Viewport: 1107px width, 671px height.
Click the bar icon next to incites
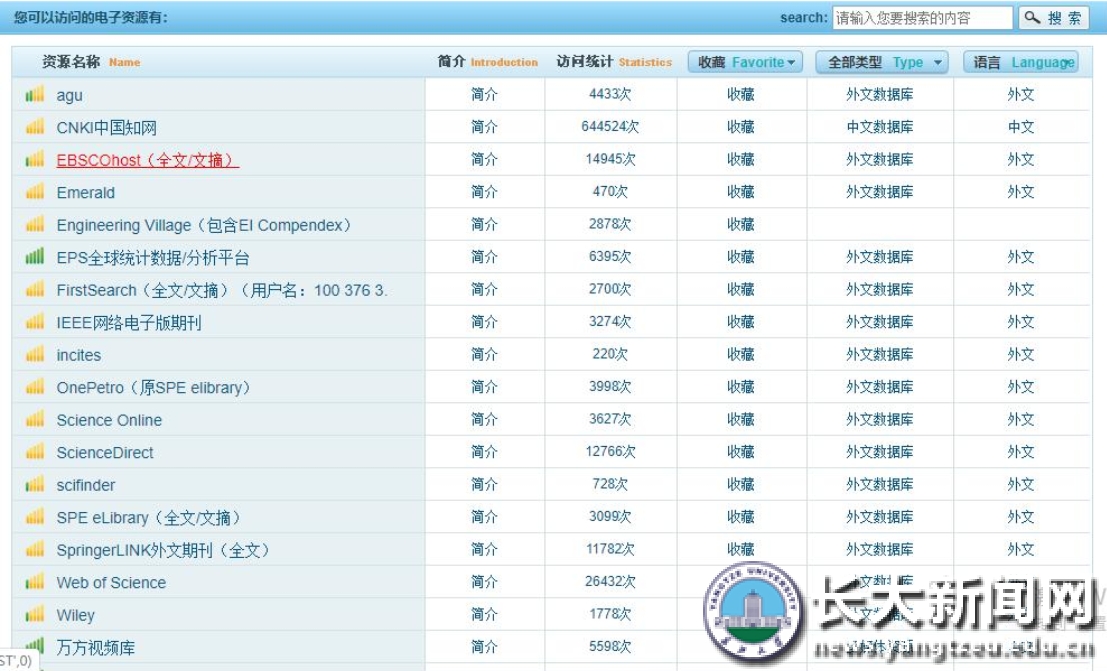[x=35, y=354]
